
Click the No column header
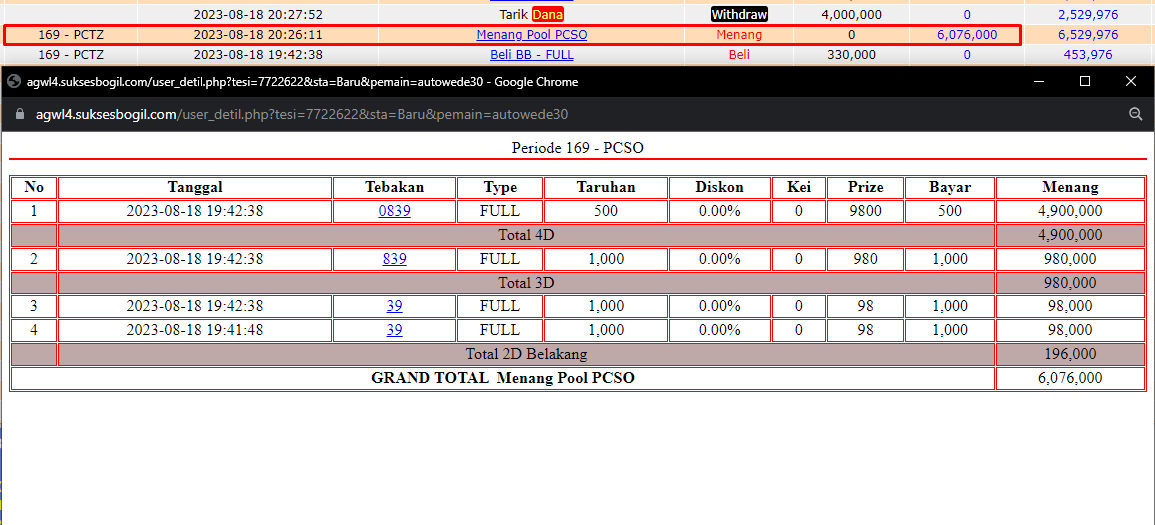point(34,188)
